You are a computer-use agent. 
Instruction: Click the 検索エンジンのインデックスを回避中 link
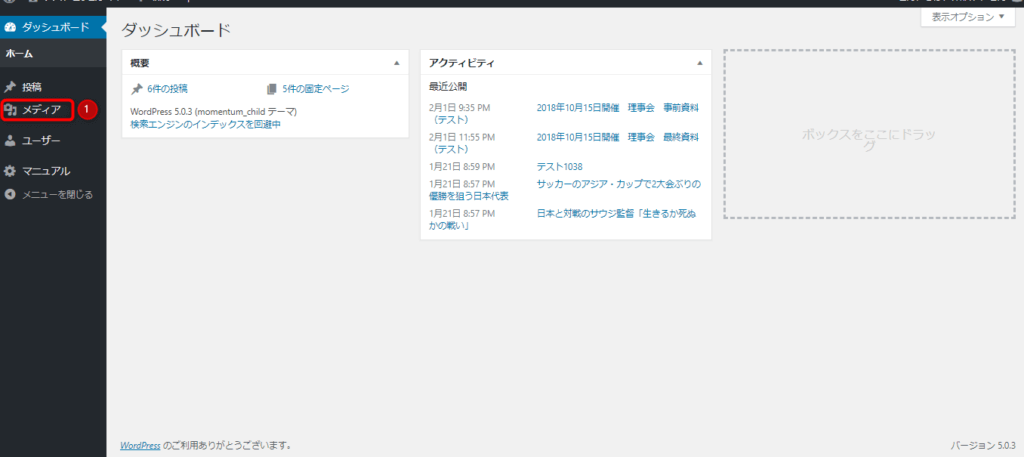pyautogui.click(x=205, y=124)
